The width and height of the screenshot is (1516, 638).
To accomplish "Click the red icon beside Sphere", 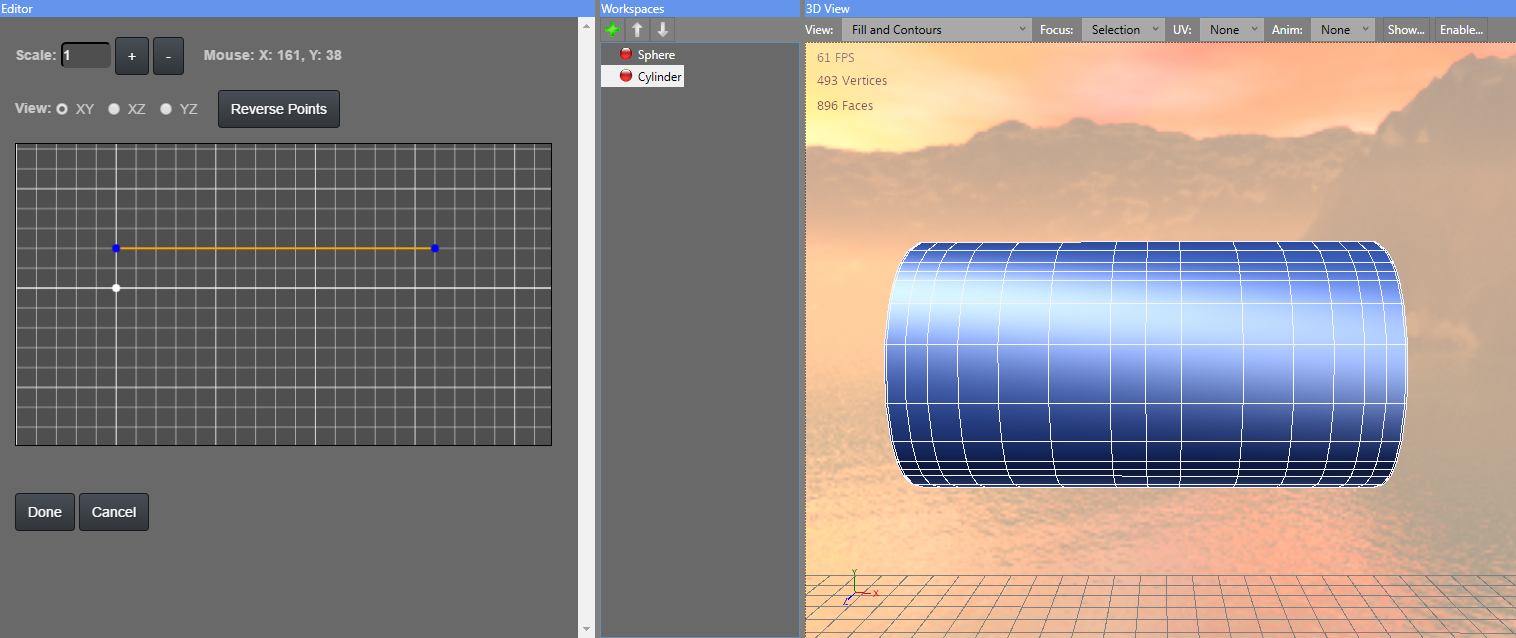I will [626, 54].
